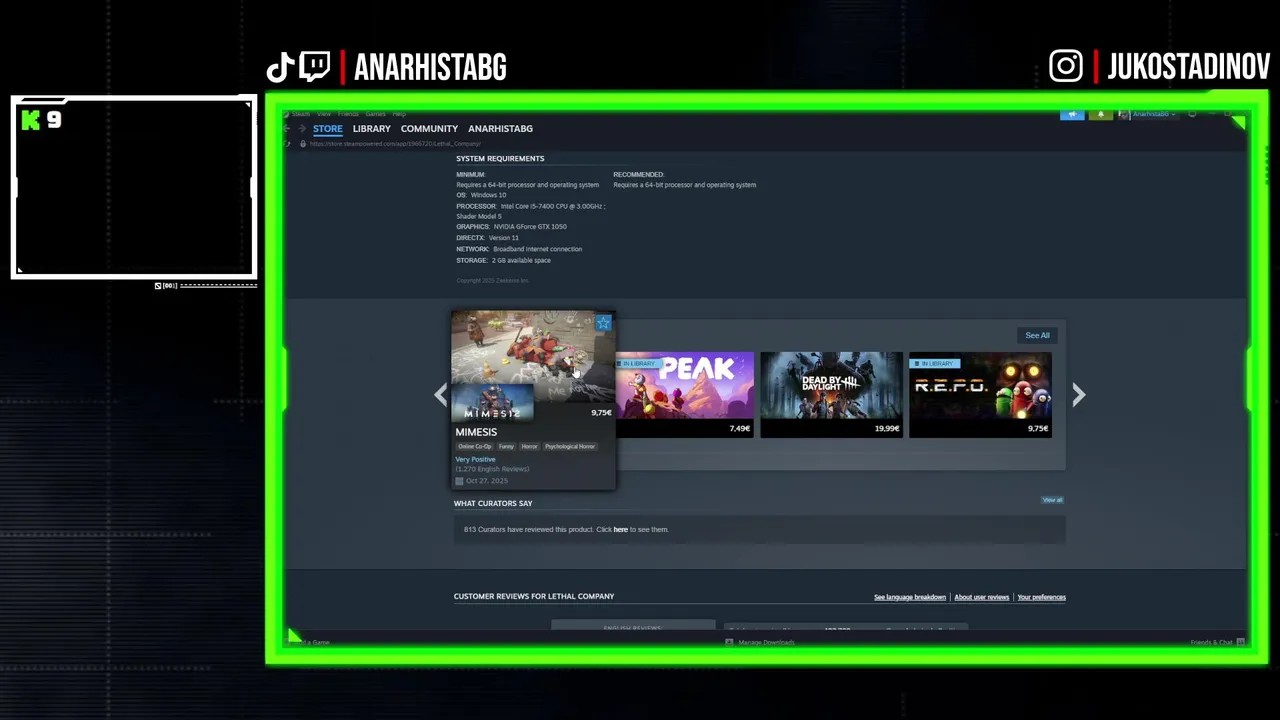Click the 'here' link for curators
1280x720 pixels.
[621, 529]
